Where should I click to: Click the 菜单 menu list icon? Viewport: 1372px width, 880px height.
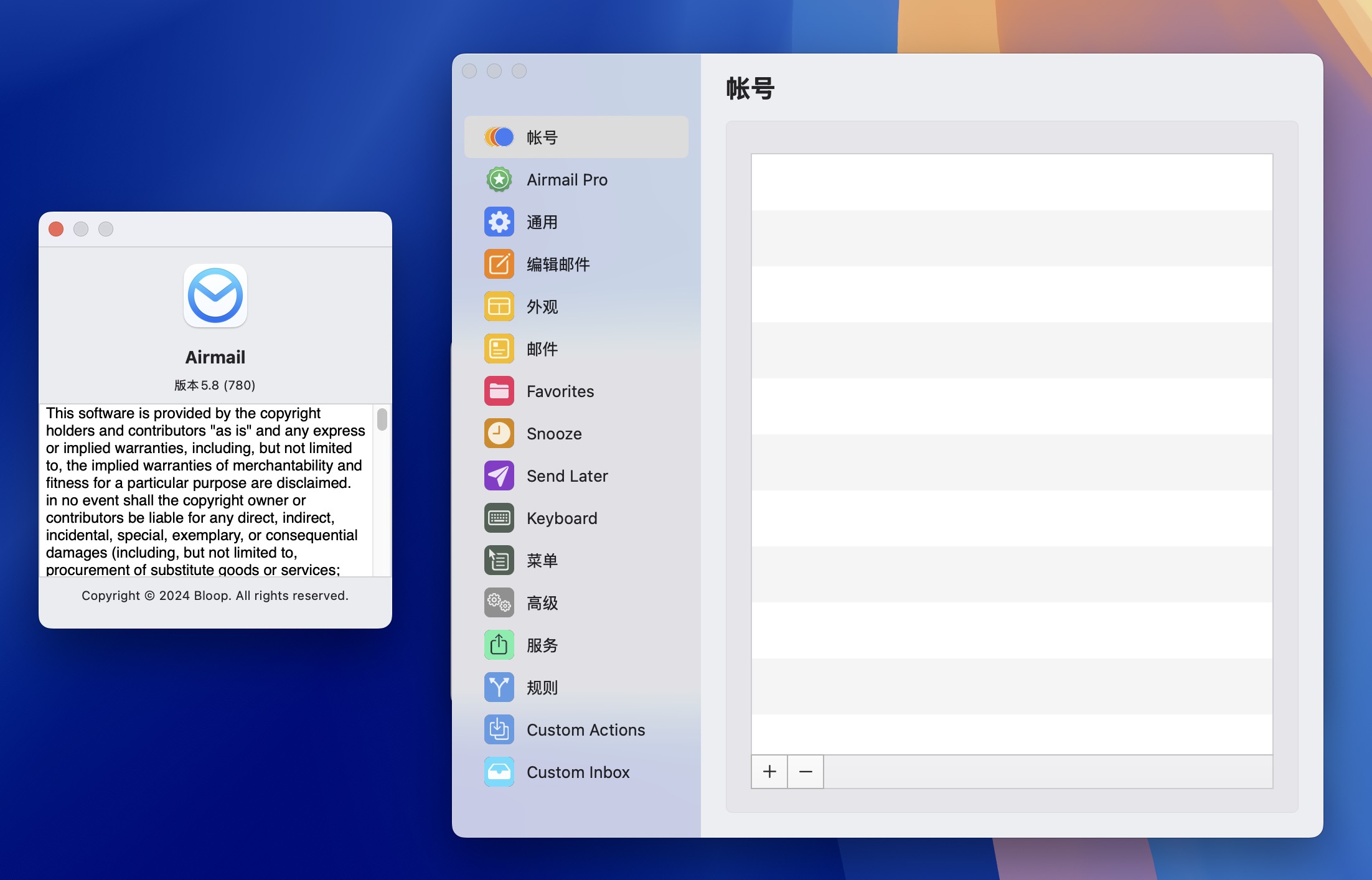click(499, 560)
